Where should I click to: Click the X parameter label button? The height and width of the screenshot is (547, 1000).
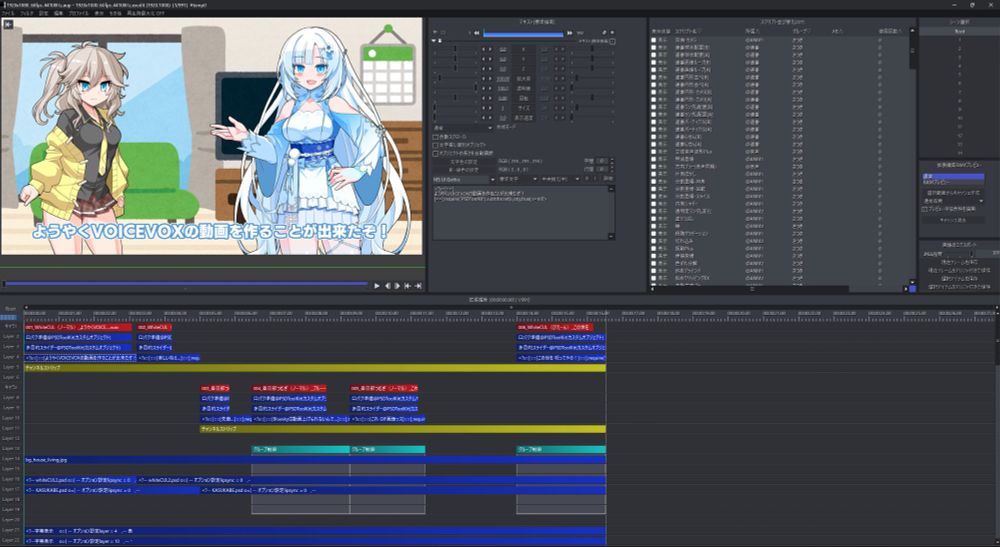524,49
